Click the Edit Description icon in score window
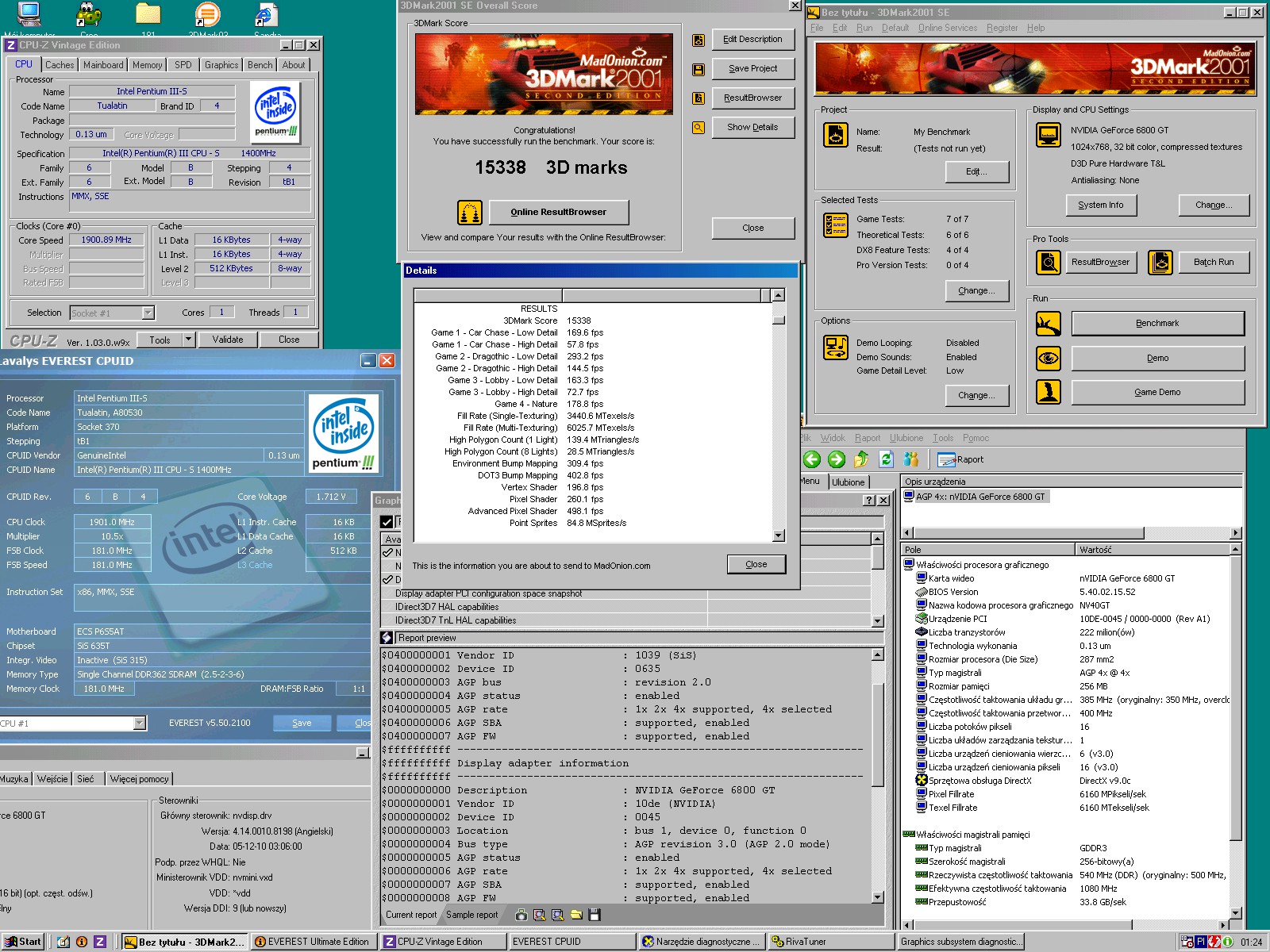1270x952 pixels. pos(698,40)
